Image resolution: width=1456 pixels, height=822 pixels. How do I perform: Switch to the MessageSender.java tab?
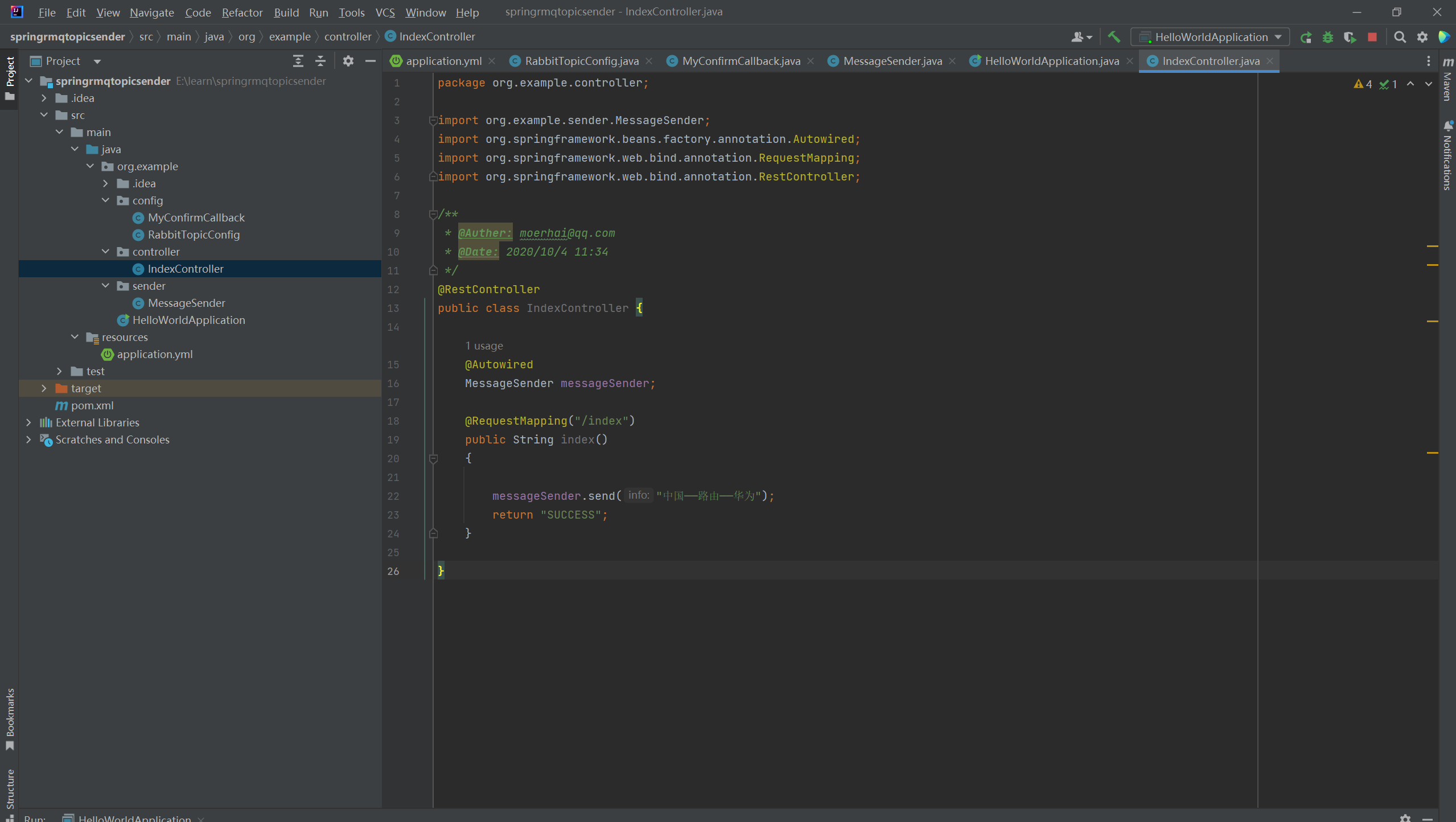(891, 61)
